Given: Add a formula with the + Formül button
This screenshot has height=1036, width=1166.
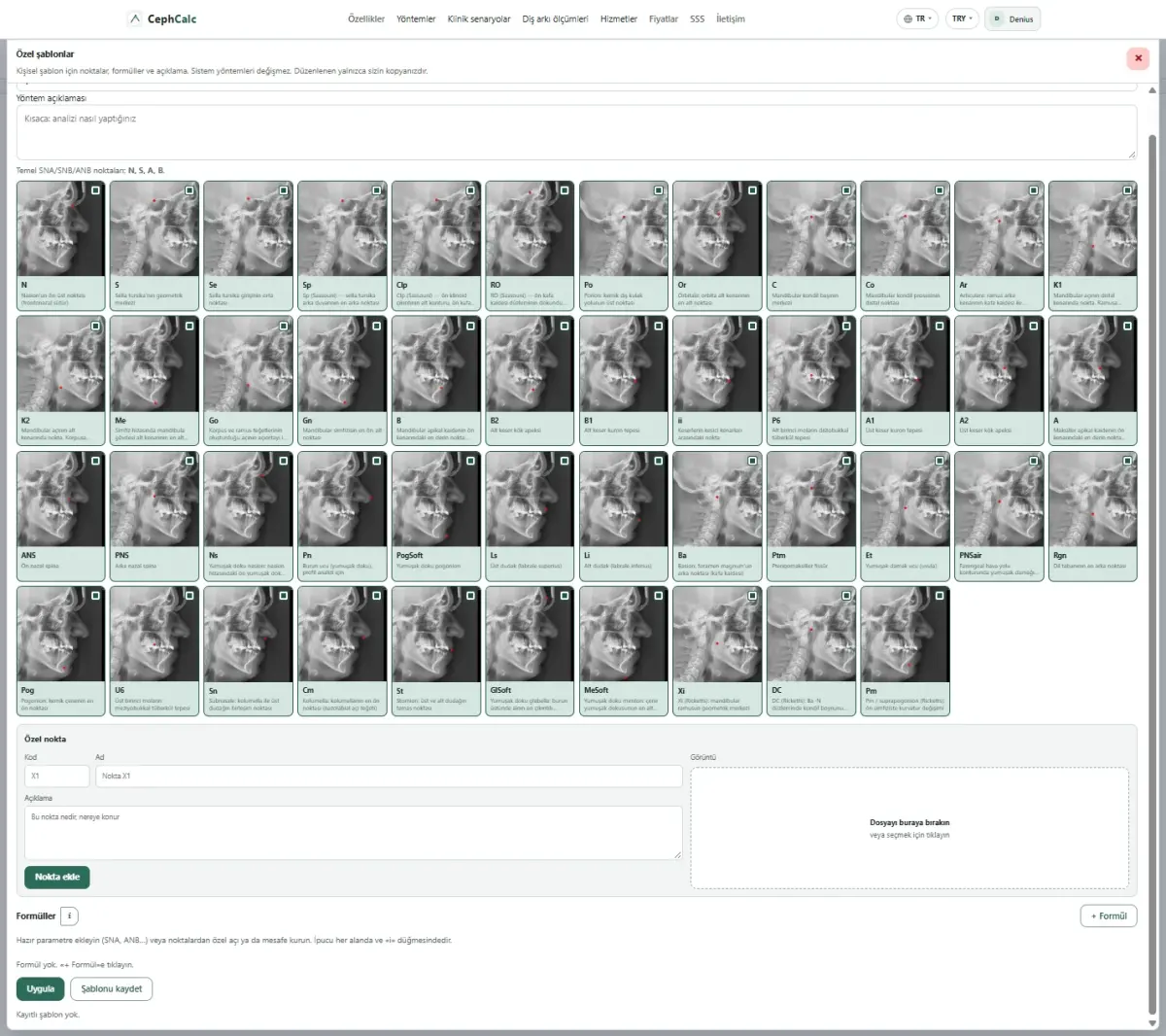Looking at the screenshot, I should [x=1109, y=915].
